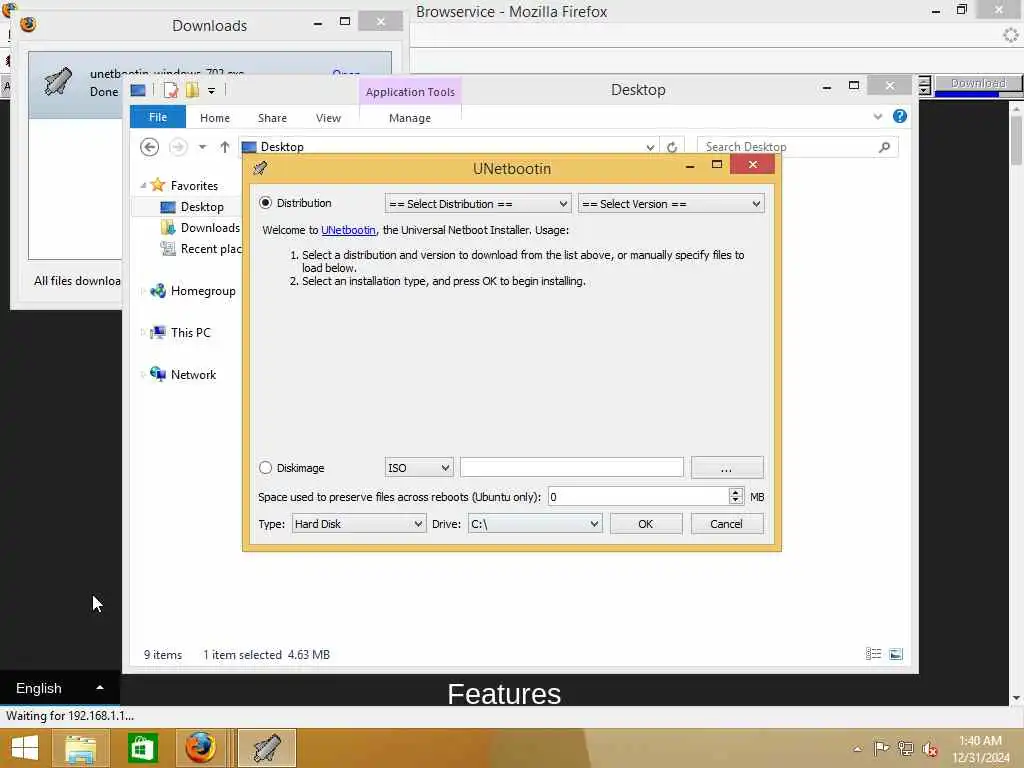This screenshot has width=1024, height=768.
Task: Switch to the Manage ribbon tab
Action: [410, 118]
